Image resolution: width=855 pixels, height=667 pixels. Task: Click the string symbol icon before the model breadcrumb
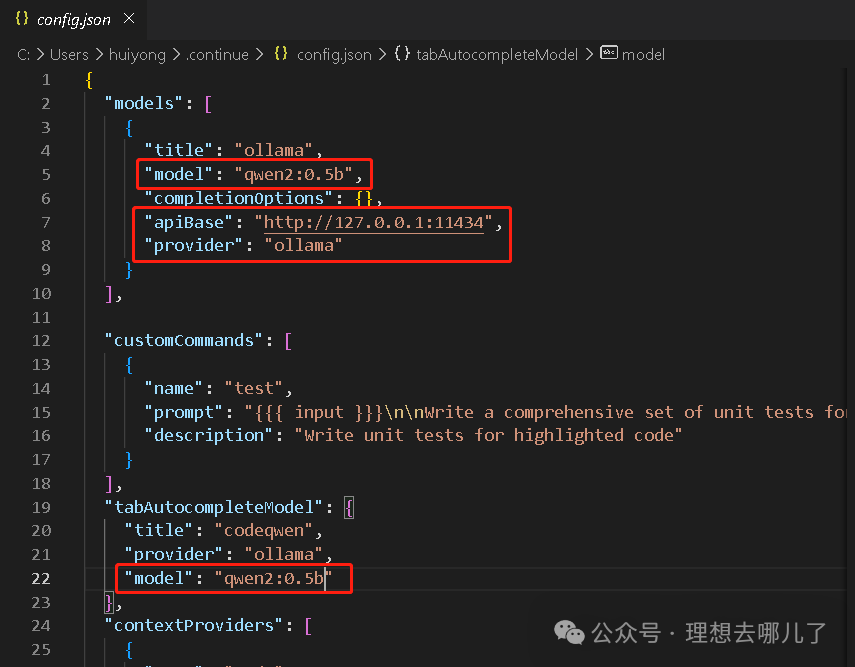(x=608, y=54)
